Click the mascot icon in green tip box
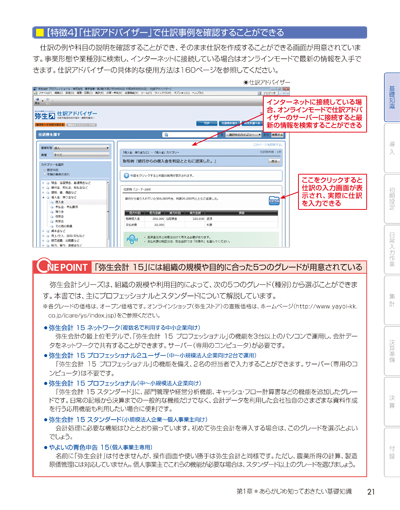 point(132,239)
